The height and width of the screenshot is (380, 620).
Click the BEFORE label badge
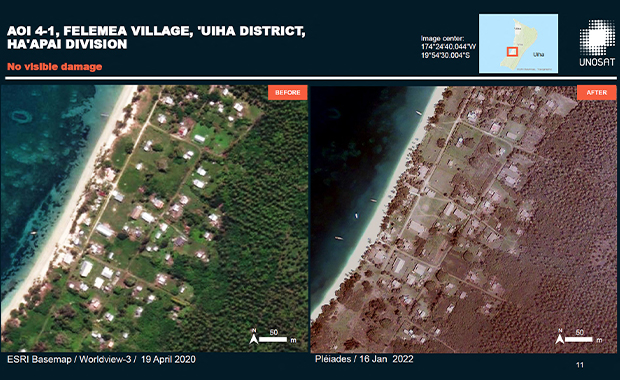pyautogui.click(x=287, y=93)
